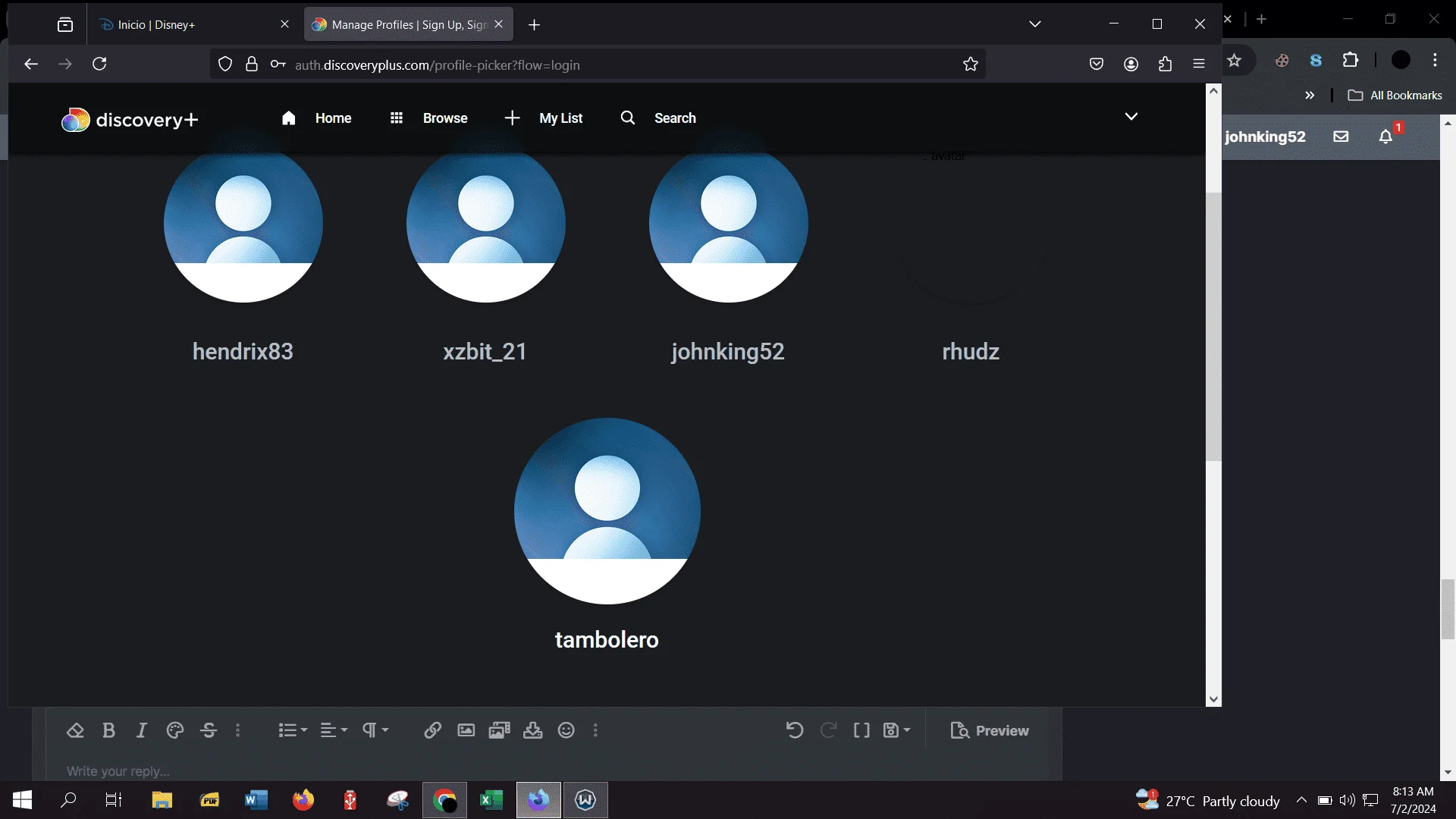Expand the paragraph format dropdown
This screenshot has height=819, width=1456.
click(x=375, y=730)
